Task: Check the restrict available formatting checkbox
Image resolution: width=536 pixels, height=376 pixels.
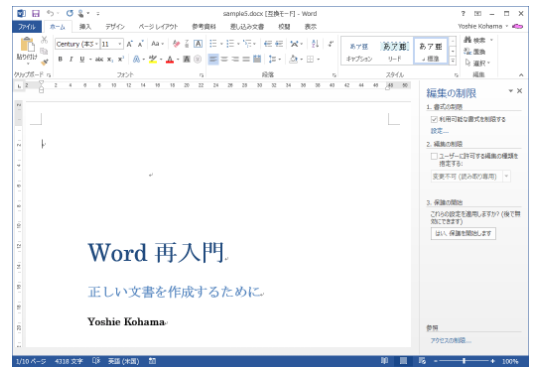Action: [434, 119]
